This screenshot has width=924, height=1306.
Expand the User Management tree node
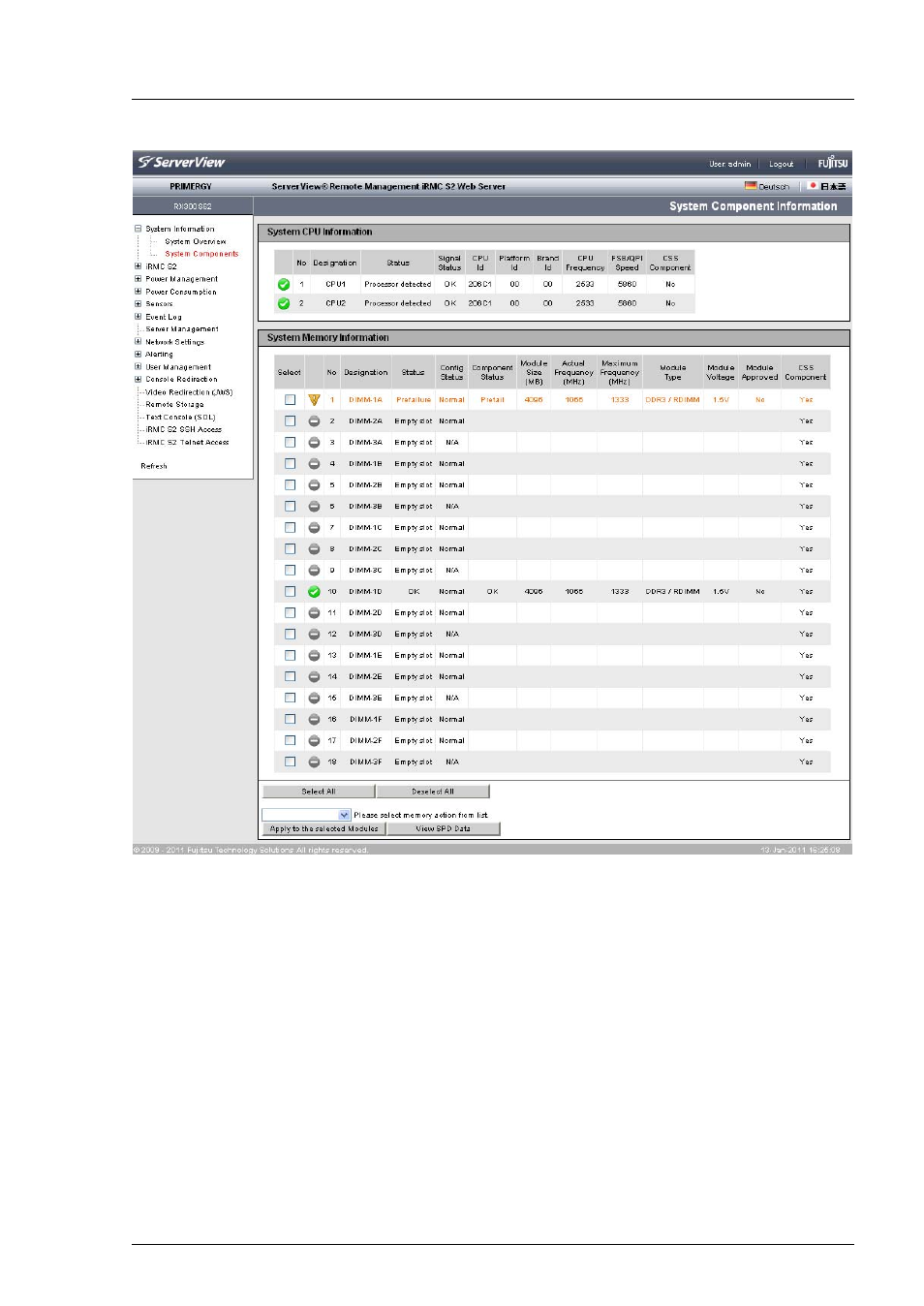tap(138, 367)
